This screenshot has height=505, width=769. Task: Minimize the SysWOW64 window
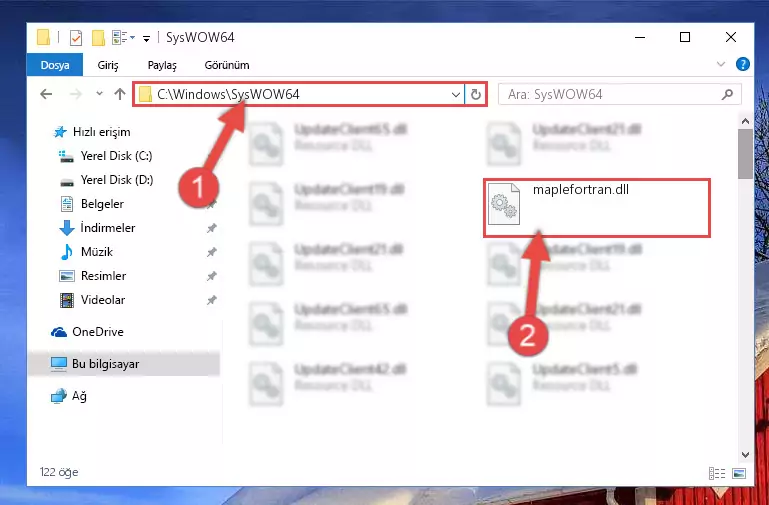click(x=640, y=37)
